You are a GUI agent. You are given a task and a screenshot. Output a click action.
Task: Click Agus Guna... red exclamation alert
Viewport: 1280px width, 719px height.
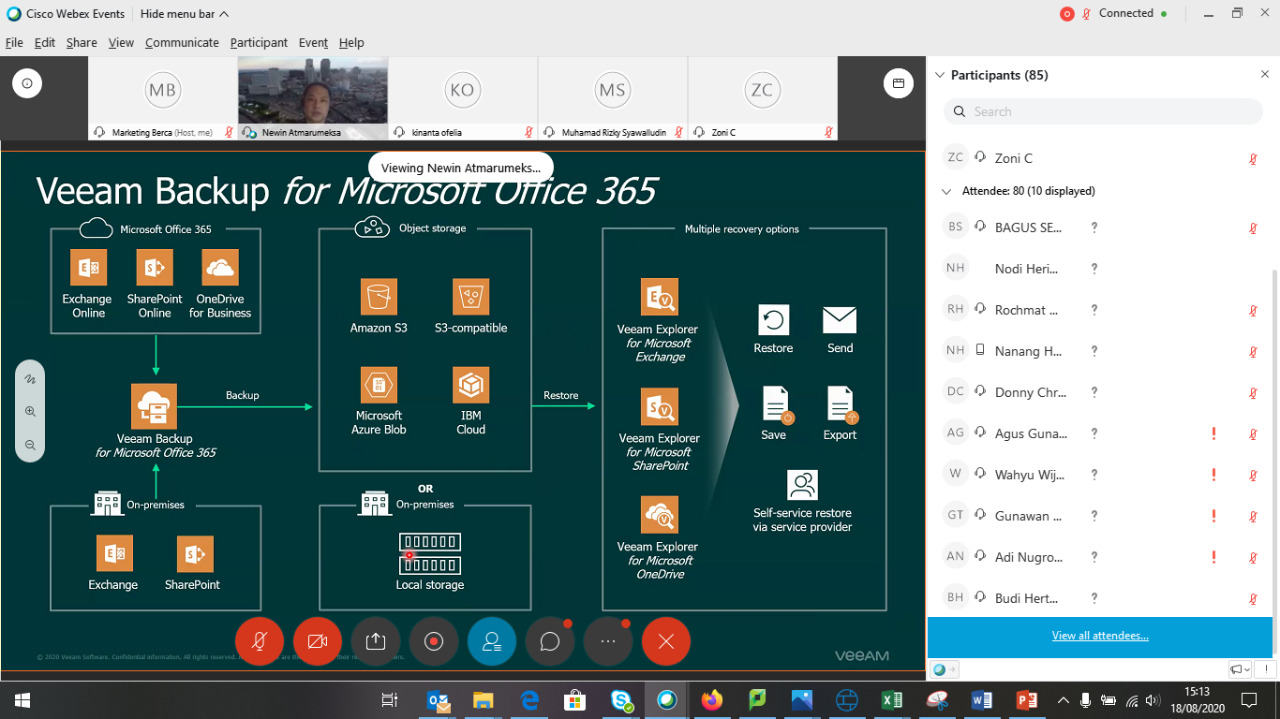coord(1214,434)
